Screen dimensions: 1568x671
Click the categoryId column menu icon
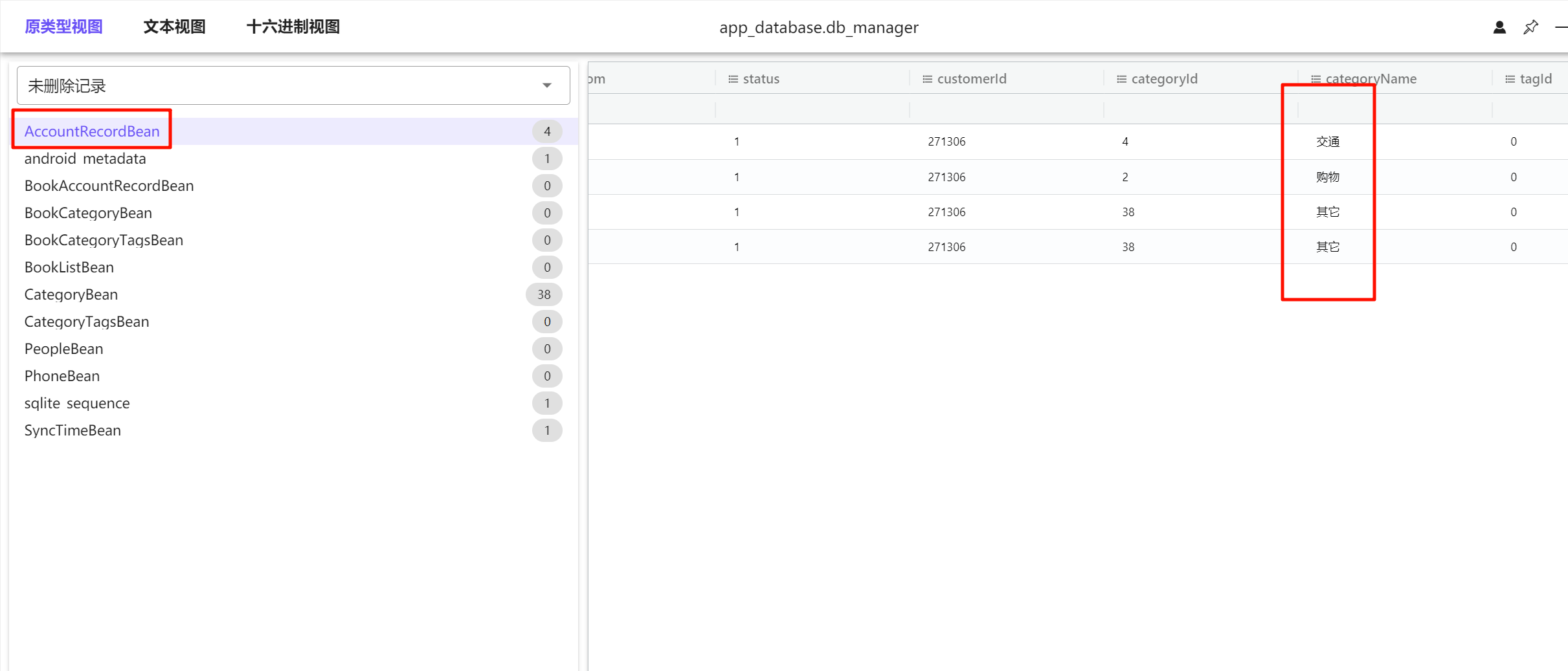coord(1121,79)
